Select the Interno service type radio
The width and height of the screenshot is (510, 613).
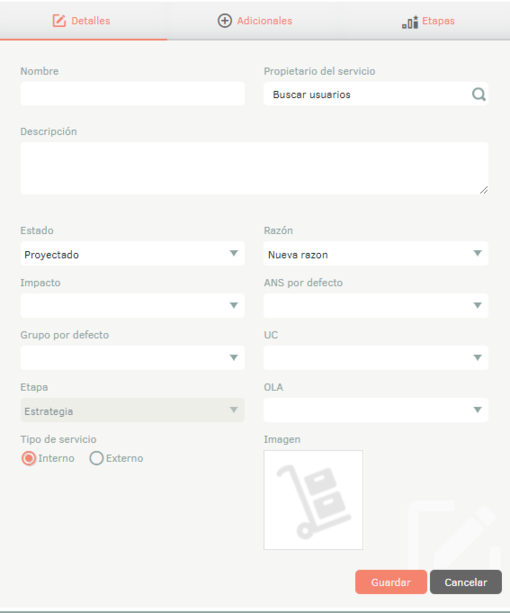pyautogui.click(x=29, y=458)
